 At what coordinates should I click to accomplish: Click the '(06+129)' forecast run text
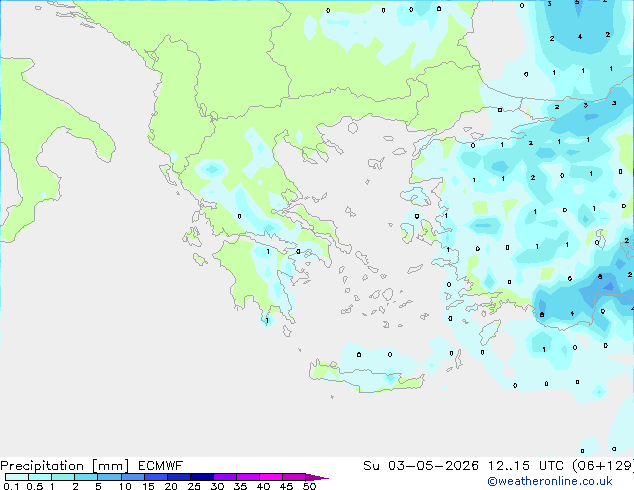(x=603, y=466)
